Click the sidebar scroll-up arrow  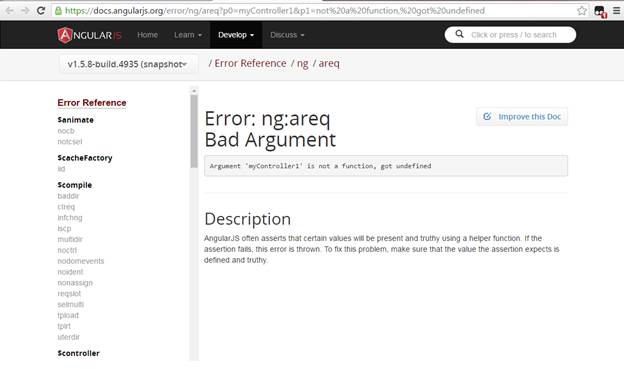click(x=194, y=91)
